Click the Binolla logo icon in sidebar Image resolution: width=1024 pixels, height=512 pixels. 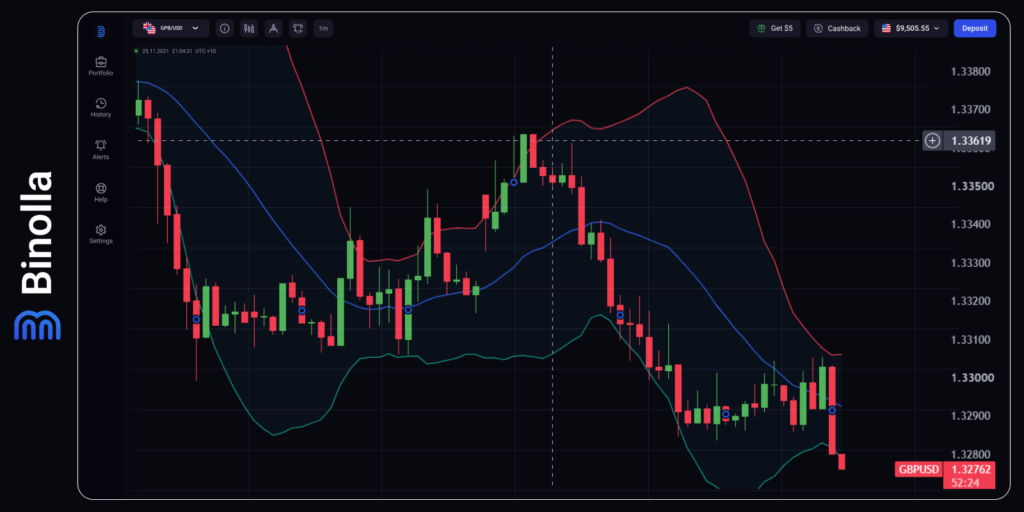coord(101,31)
